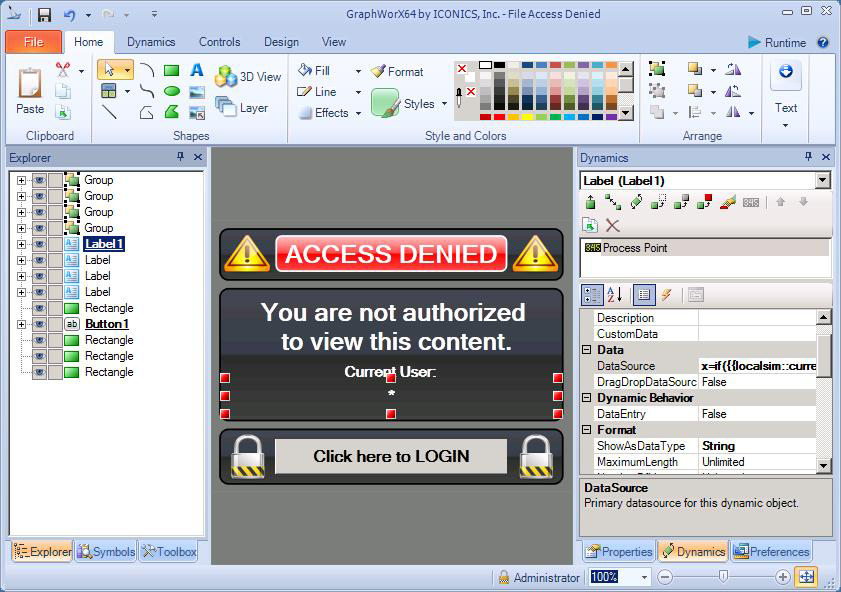Select the ellipse shape tool

tap(171, 91)
